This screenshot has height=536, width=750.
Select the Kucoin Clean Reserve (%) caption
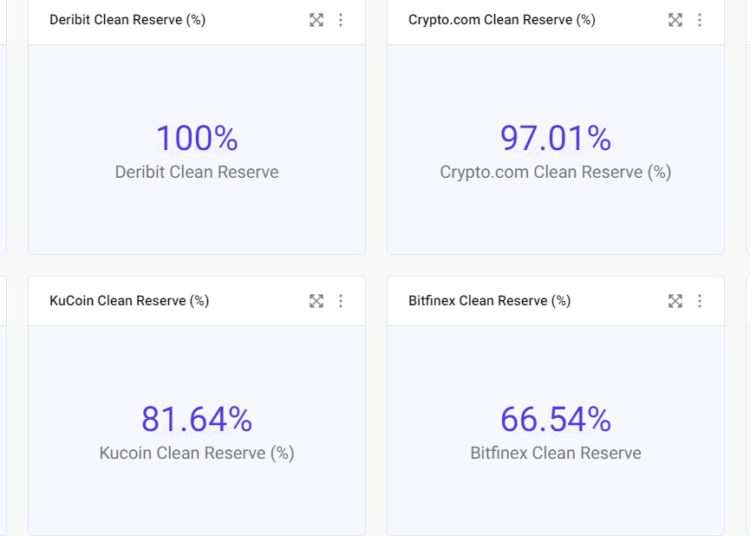[197, 453]
